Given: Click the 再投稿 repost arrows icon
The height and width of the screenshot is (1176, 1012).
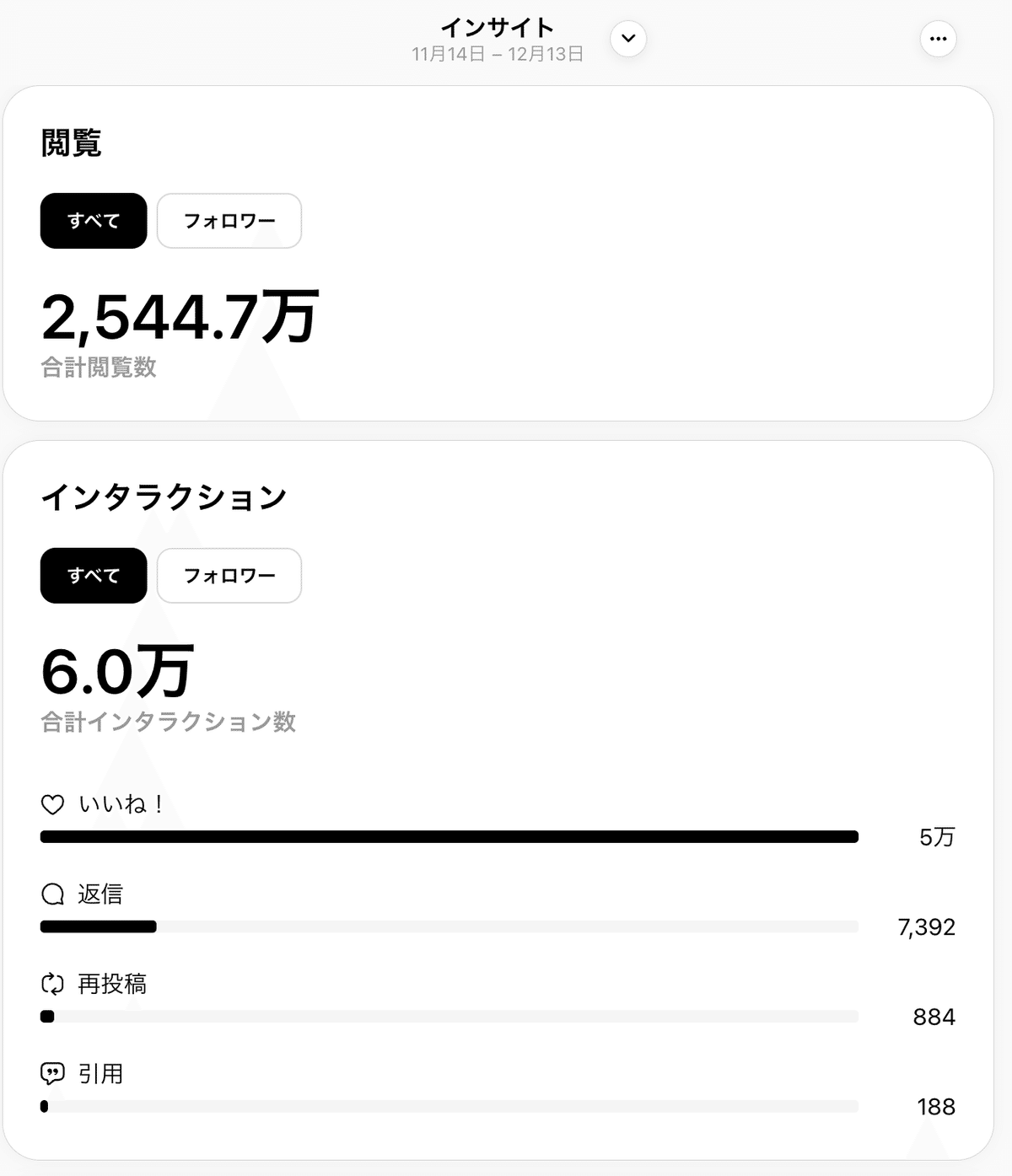Looking at the screenshot, I should coord(52,984).
